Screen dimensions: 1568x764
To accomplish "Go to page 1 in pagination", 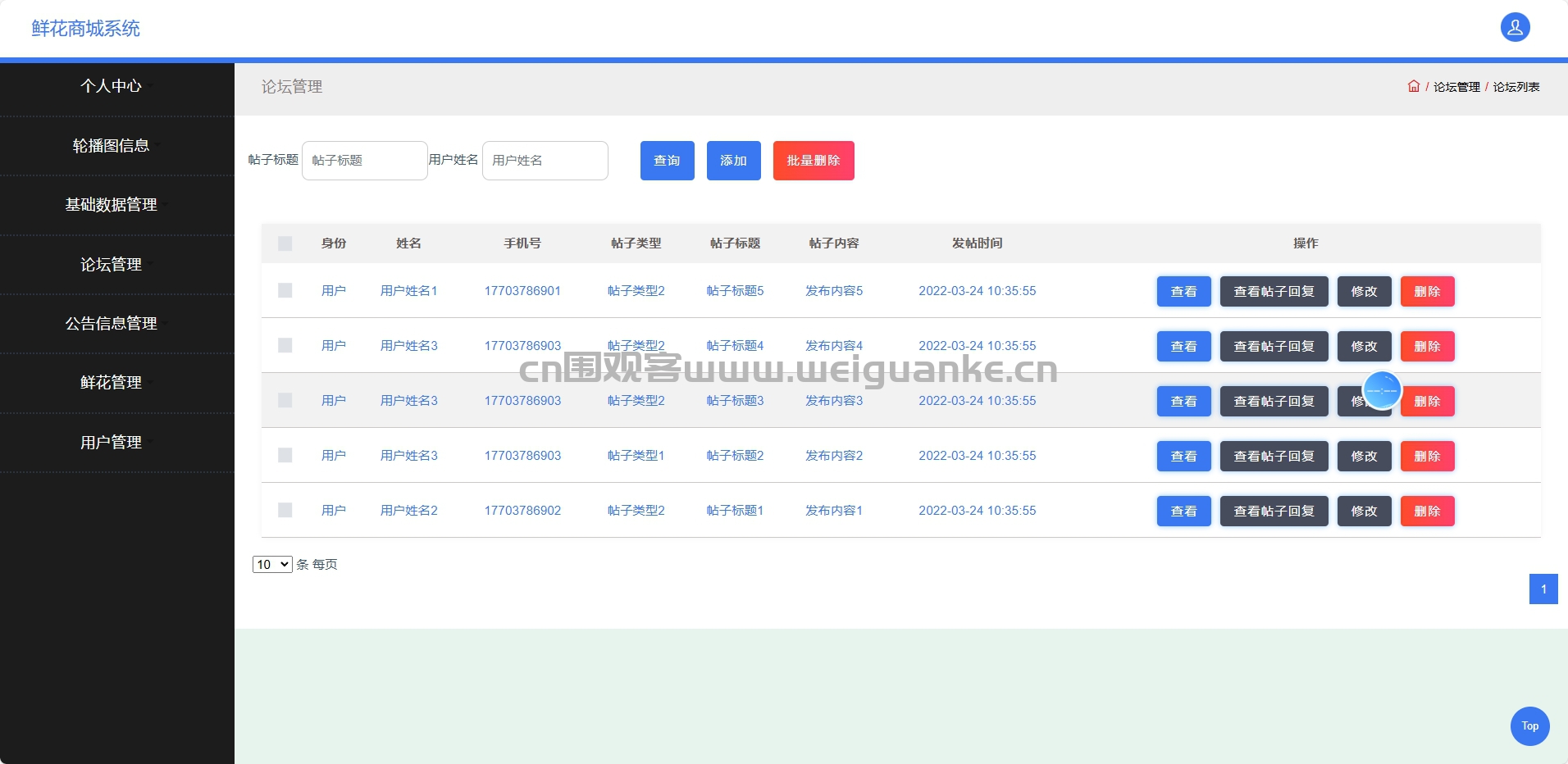I will pyautogui.click(x=1543, y=589).
